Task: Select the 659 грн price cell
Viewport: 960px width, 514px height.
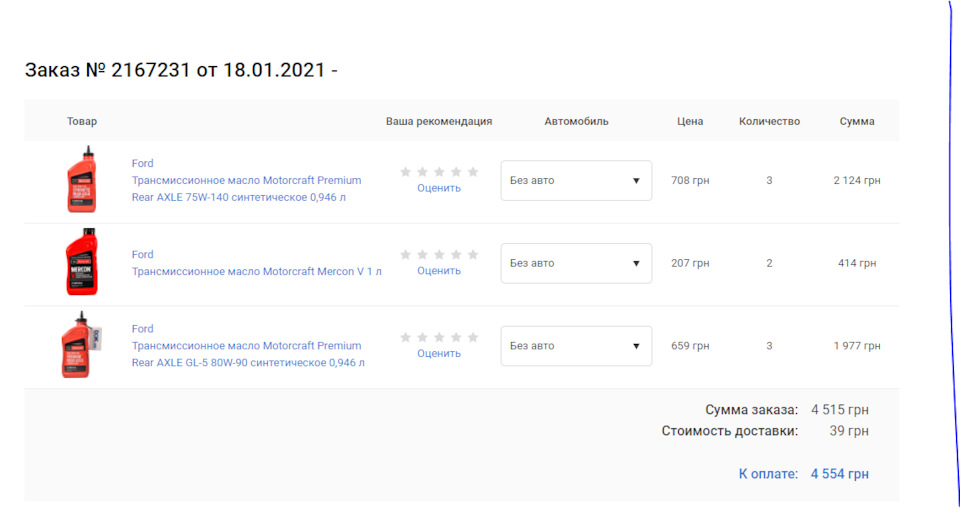Action: click(x=690, y=346)
